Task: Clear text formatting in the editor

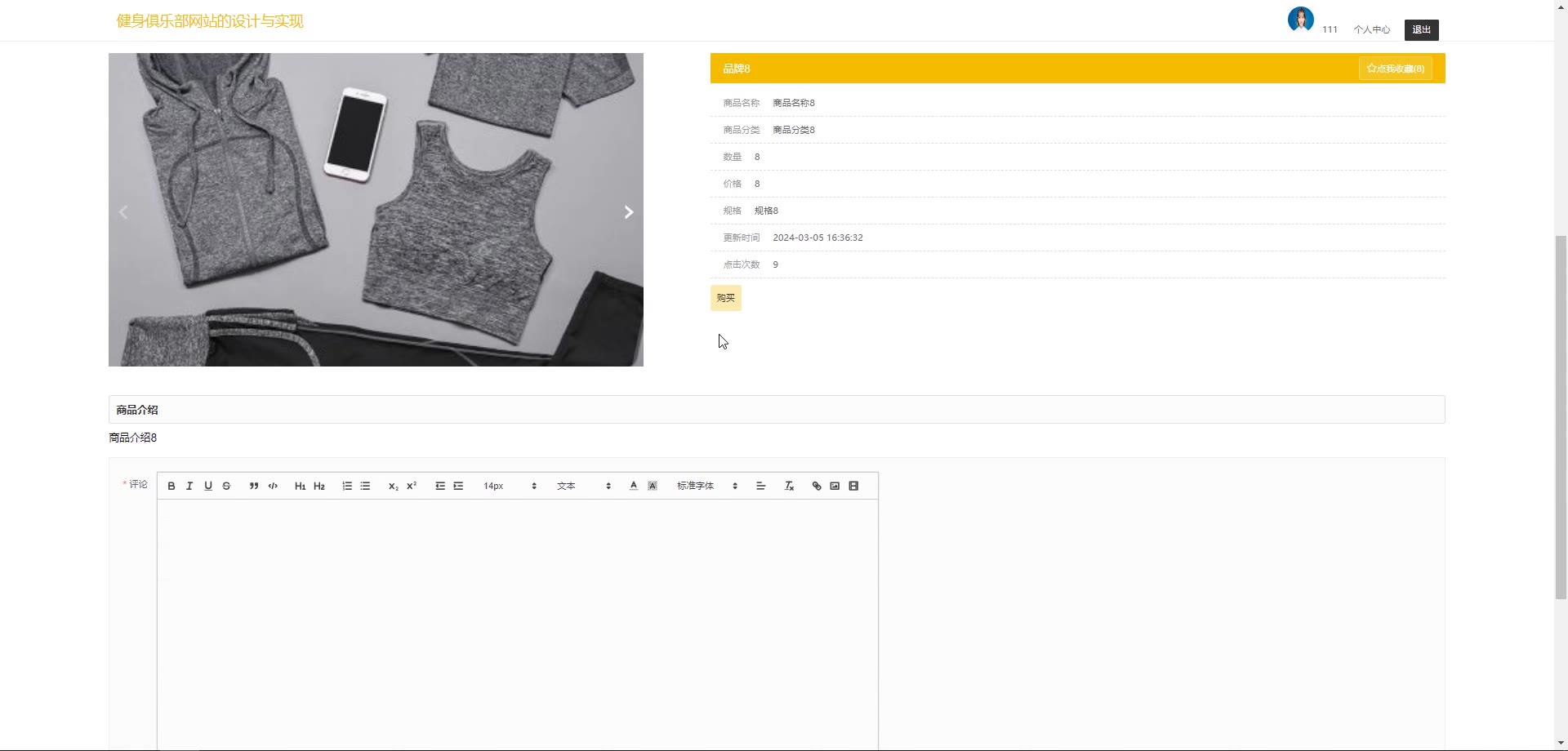Action: click(x=789, y=486)
